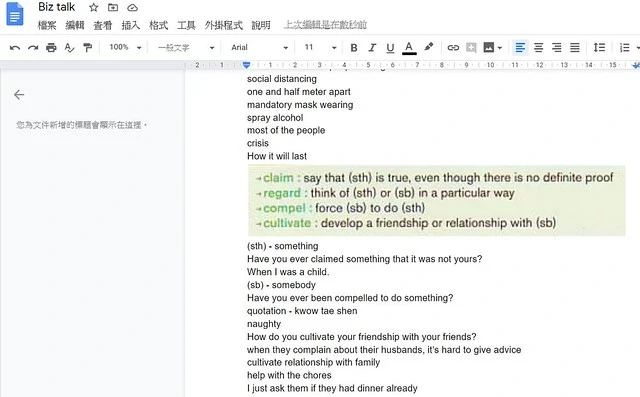Open the 100% zoom dropdown
Image resolution: width=640 pixels, height=397 pixels.
tap(125, 47)
